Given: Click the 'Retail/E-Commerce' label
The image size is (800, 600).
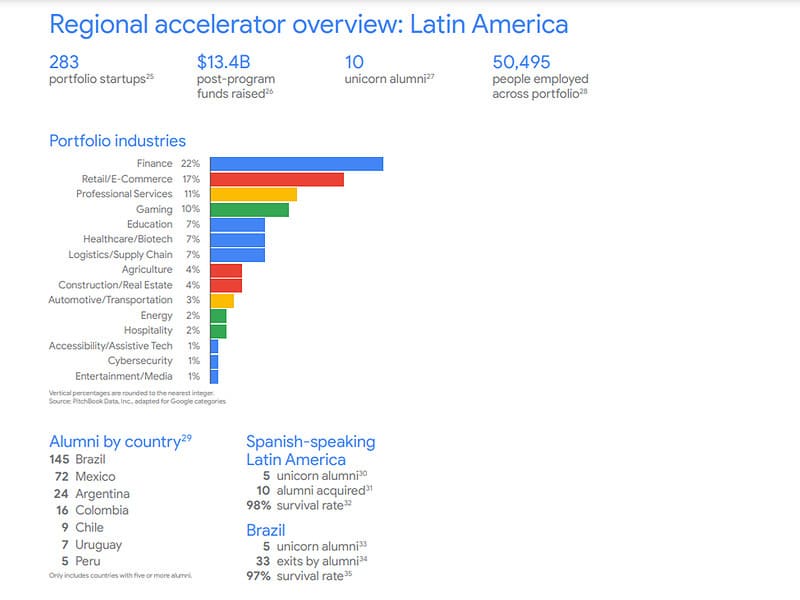Looking at the screenshot, I should coord(127,179).
